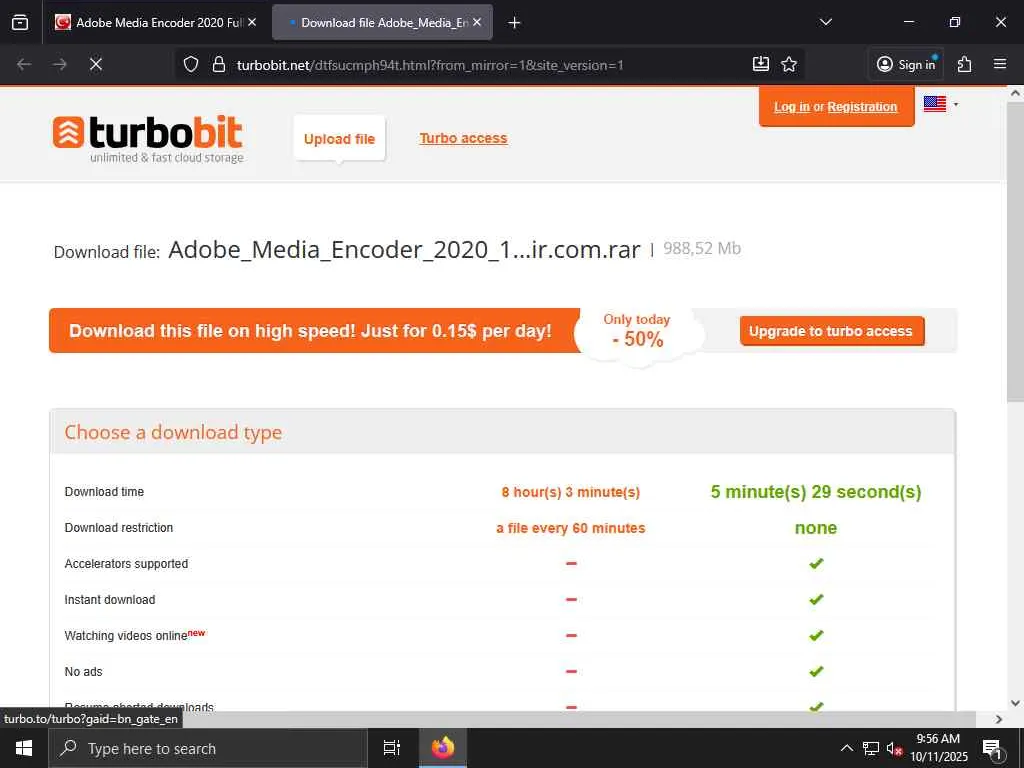Click the Upload file button
This screenshot has width=1024, height=768.
[x=340, y=138]
